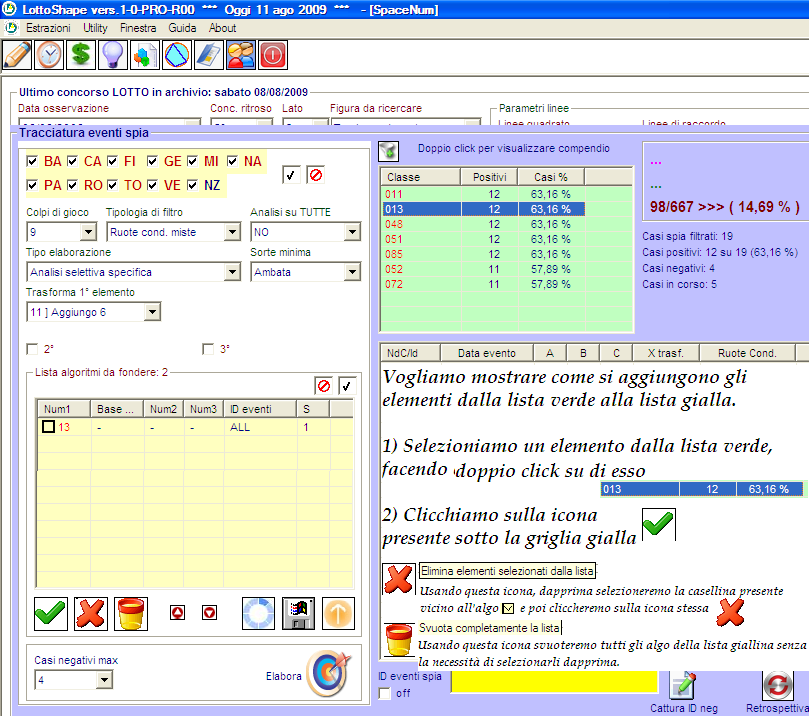Click the small red up-arrow icon
809x716 pixels.
point(177,613)
